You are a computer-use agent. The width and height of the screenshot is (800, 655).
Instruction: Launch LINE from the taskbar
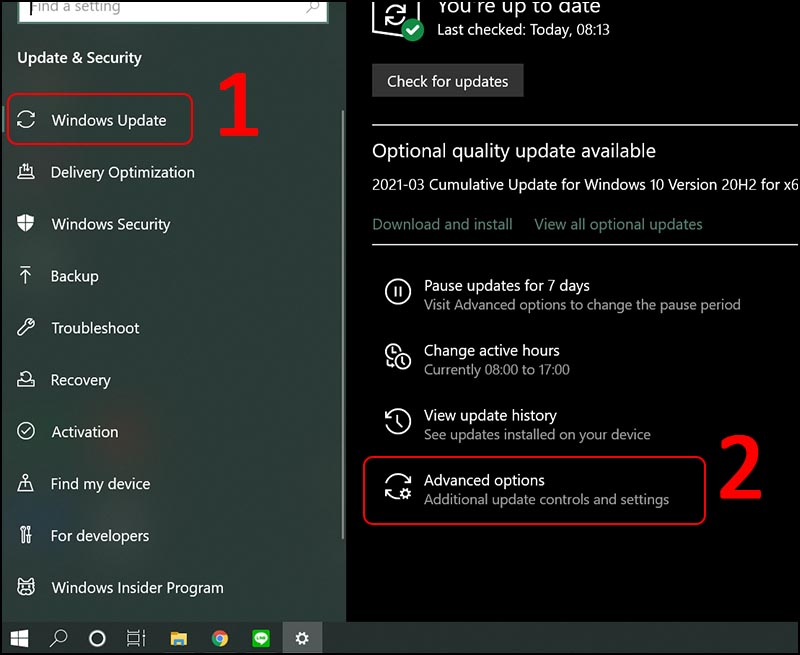click(x=261, y=637)
